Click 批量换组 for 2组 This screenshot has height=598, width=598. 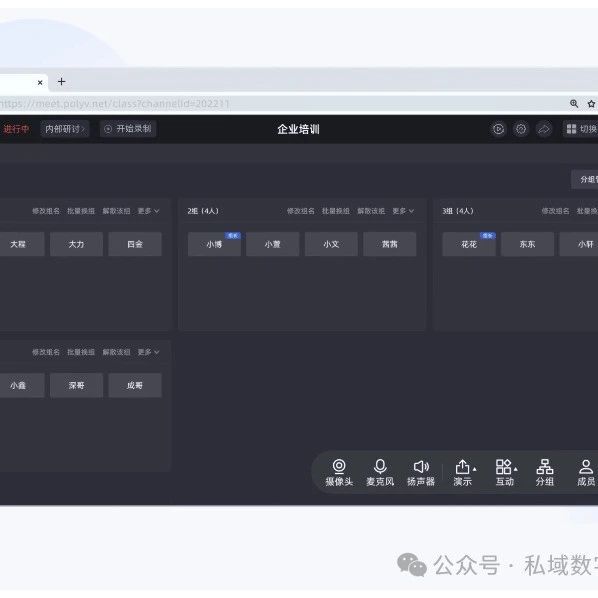pos(336,211)
